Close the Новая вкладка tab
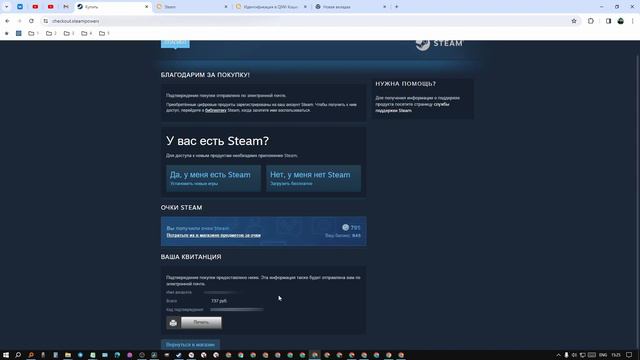Screen dimensions: 640x360 (x=384, y=7)
